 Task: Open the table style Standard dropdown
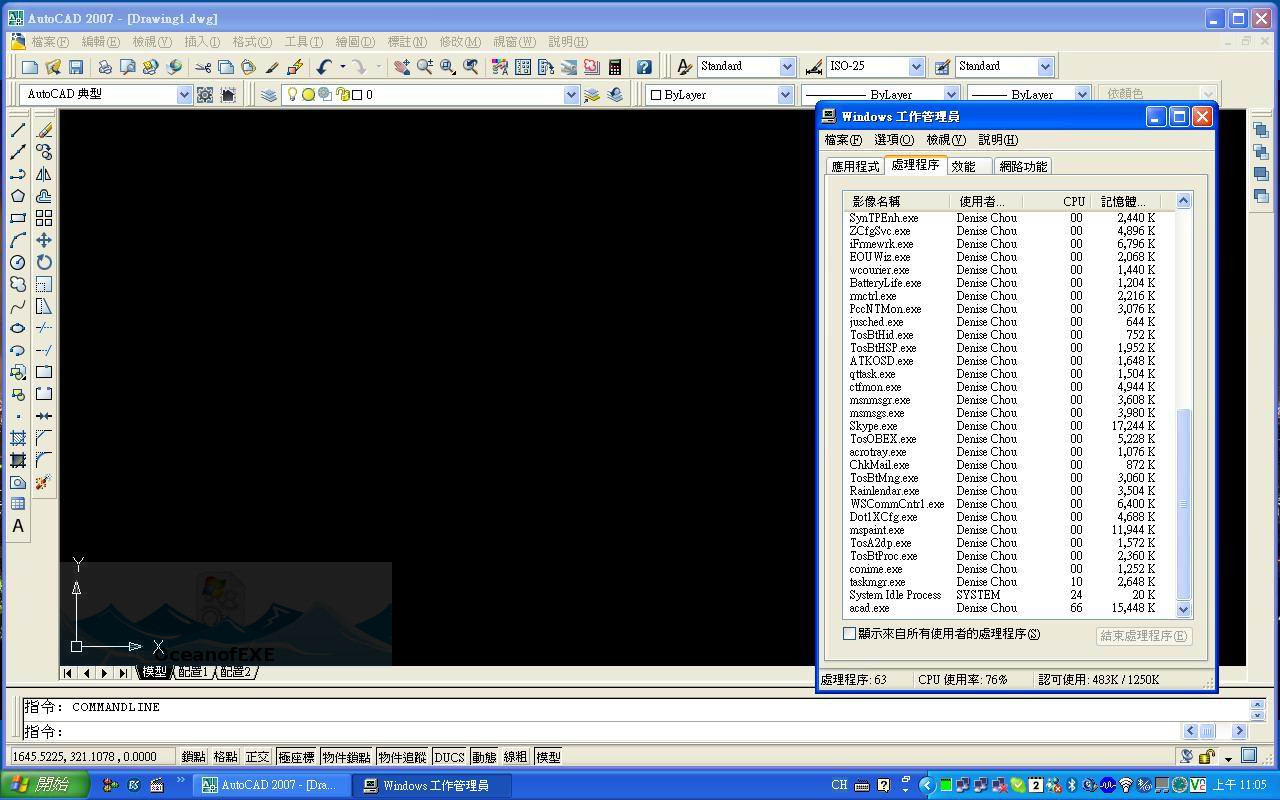pos(1045,66)
